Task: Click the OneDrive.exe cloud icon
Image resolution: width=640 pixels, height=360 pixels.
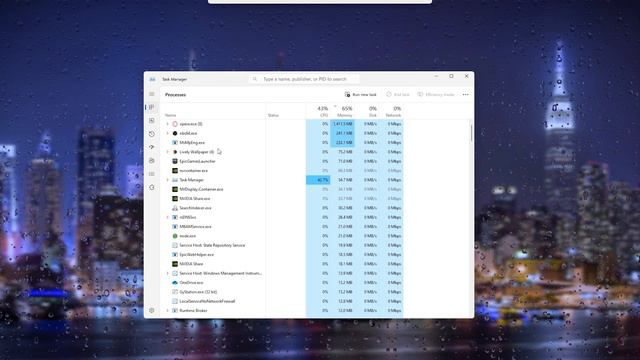Action: pos(175,282)
